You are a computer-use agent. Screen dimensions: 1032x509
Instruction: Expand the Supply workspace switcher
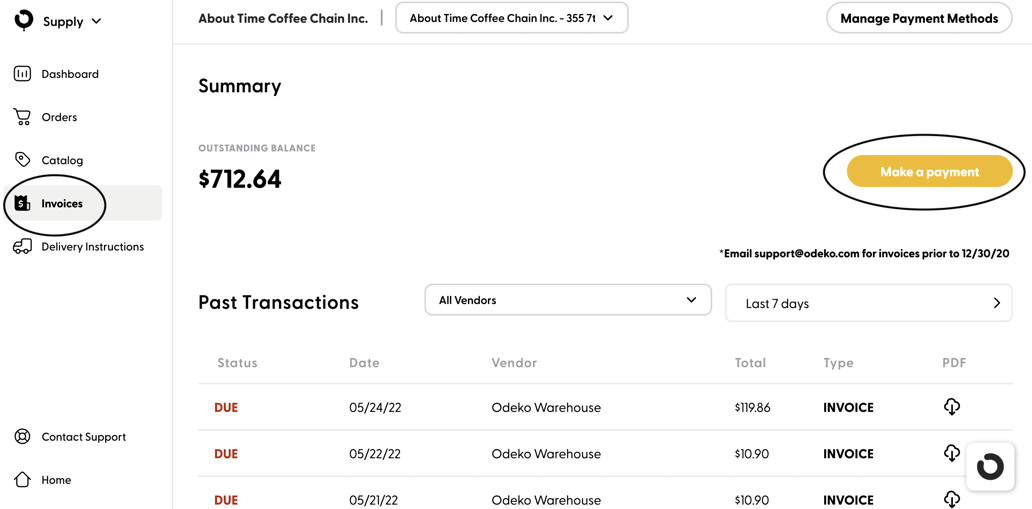(96, 21)
